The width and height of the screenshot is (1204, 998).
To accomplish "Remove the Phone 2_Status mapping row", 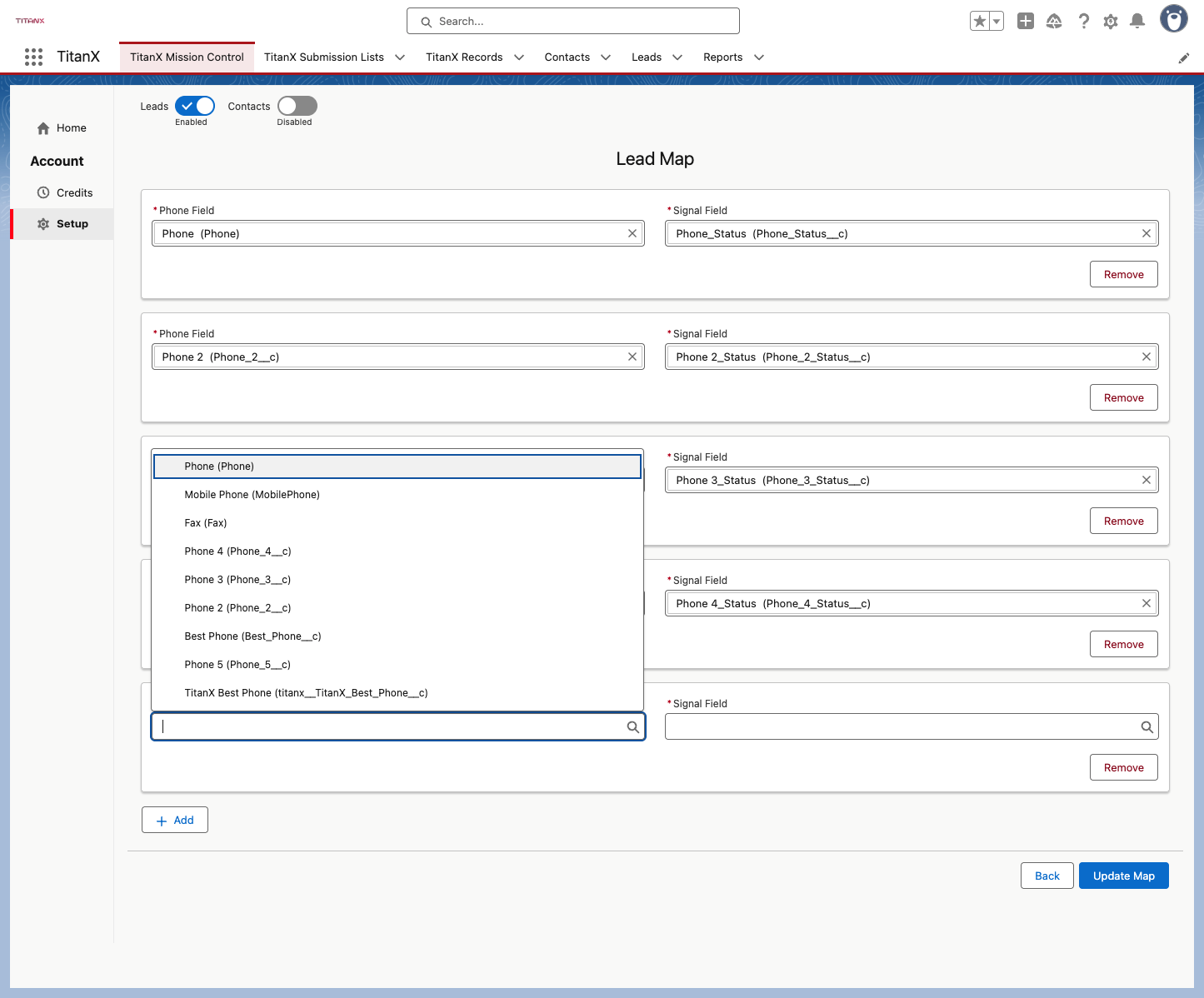I will click(x=1124, y=397).
